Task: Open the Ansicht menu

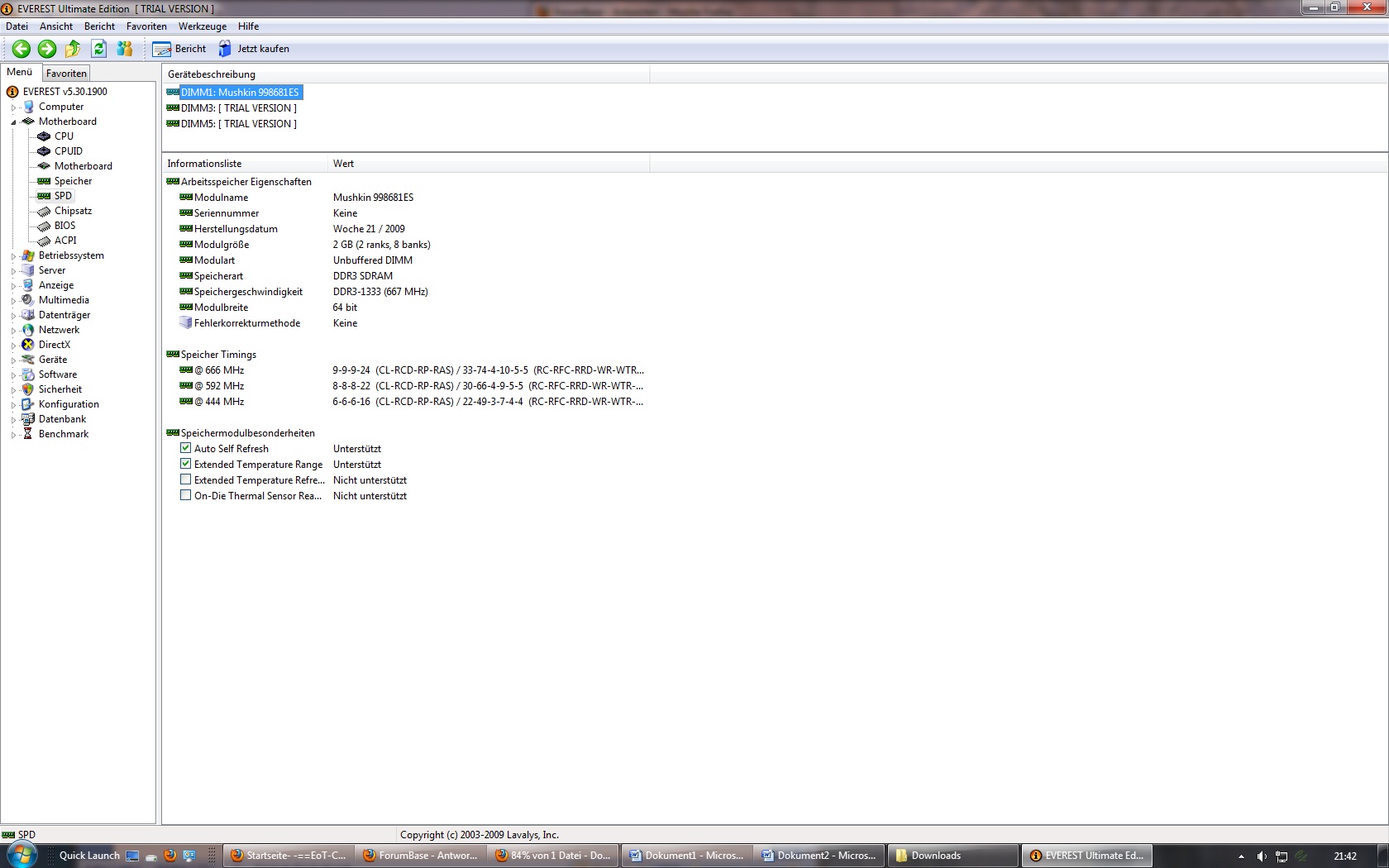Action: (x=56, y=26)
